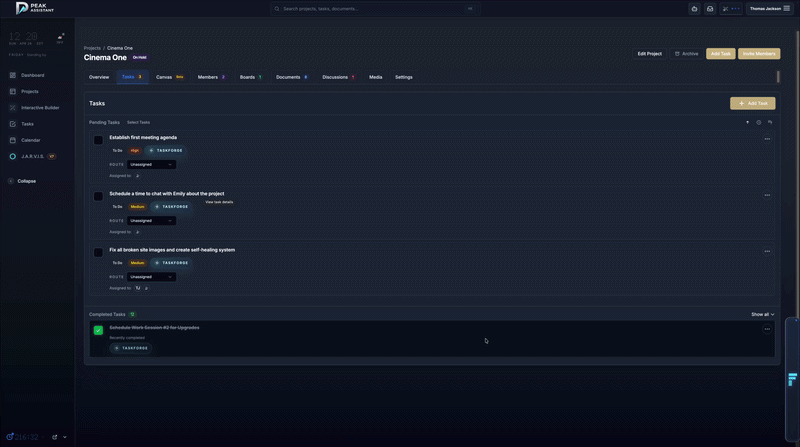Open the Discussions tab
Image resolution: width=800 pixels, height=447 pixels.
[x=338, y=77]
